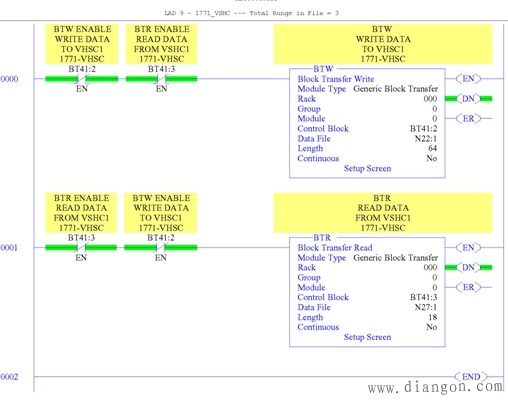Click the BTW Data File value N22:1
This screenshot has height=401, width=508.
[x=426, y=139]
